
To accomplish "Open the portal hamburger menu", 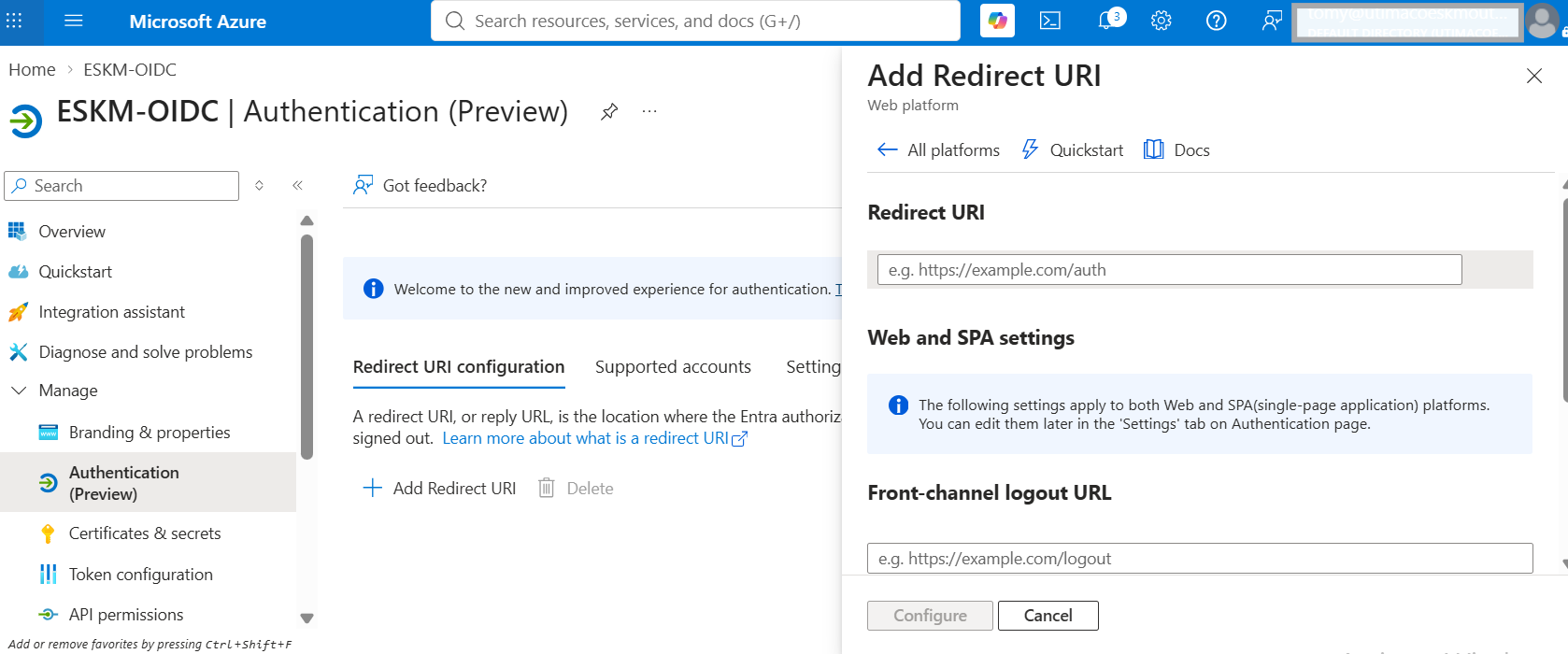I will click(74, 21).
